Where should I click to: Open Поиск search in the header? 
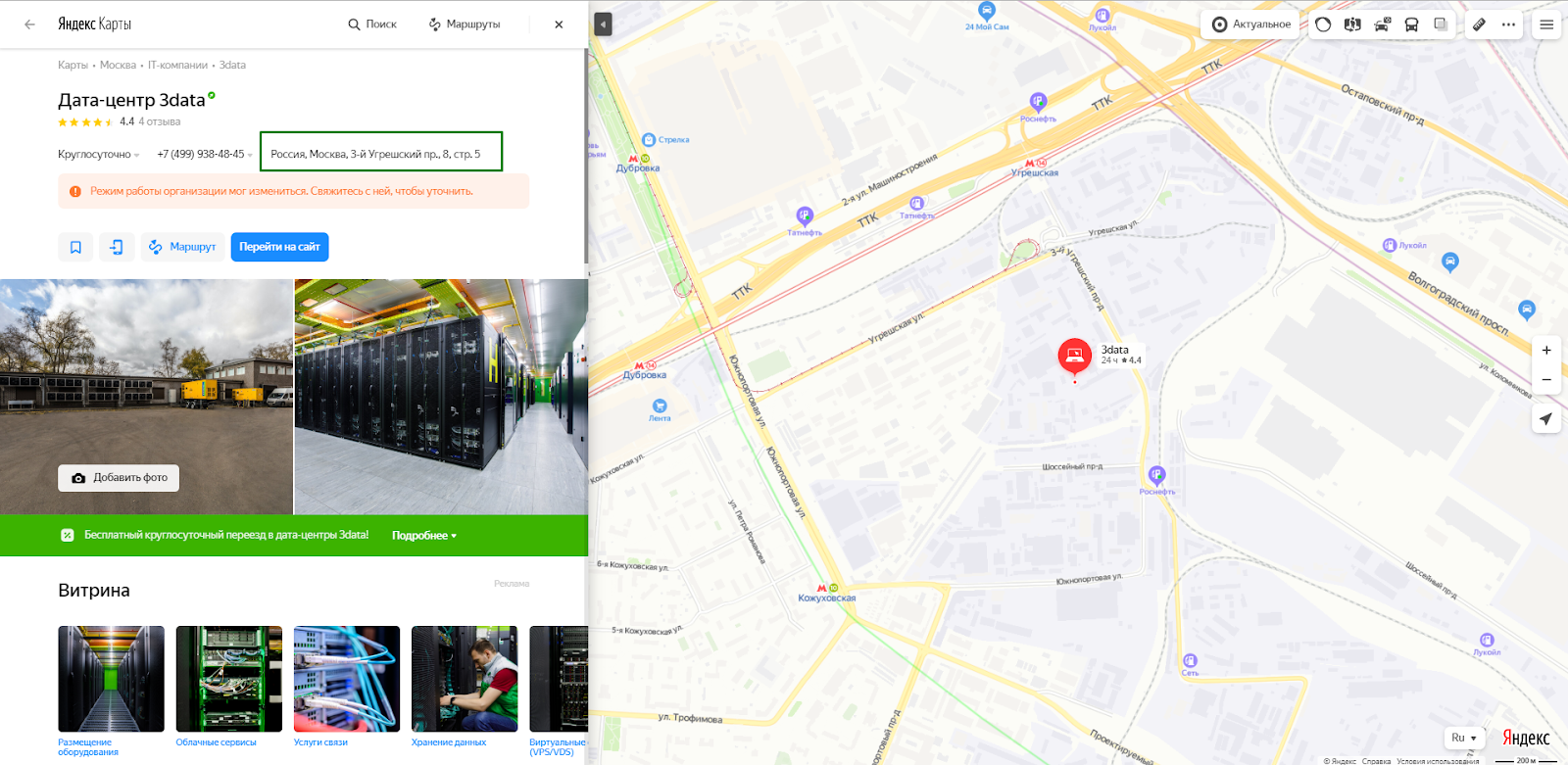372,24
